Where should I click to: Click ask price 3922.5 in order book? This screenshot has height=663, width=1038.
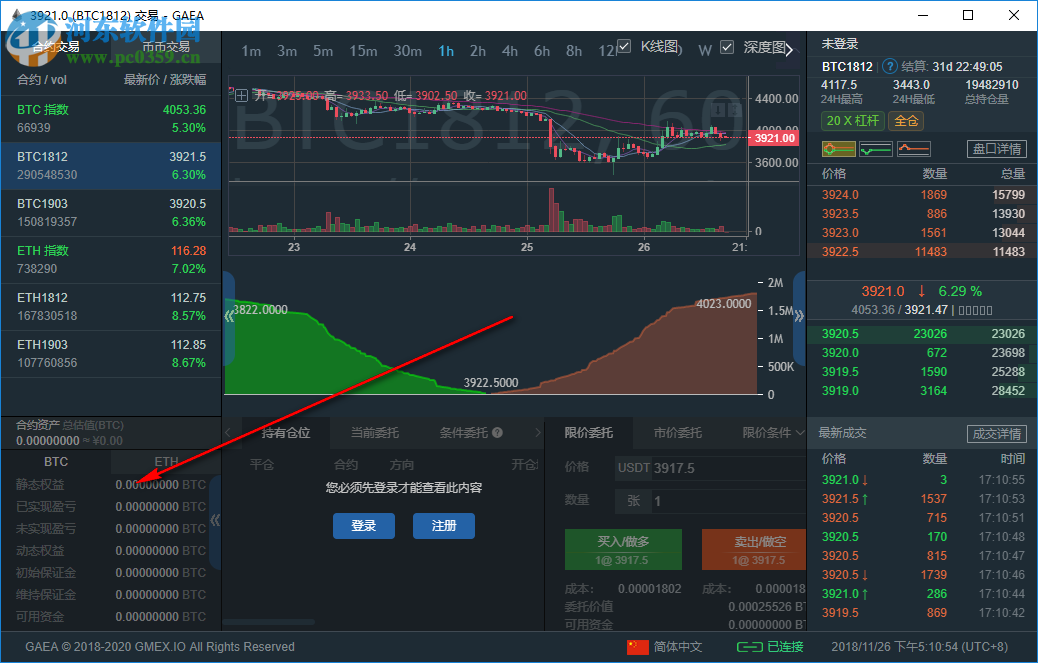pyautogui.click(x=840, y=251)
